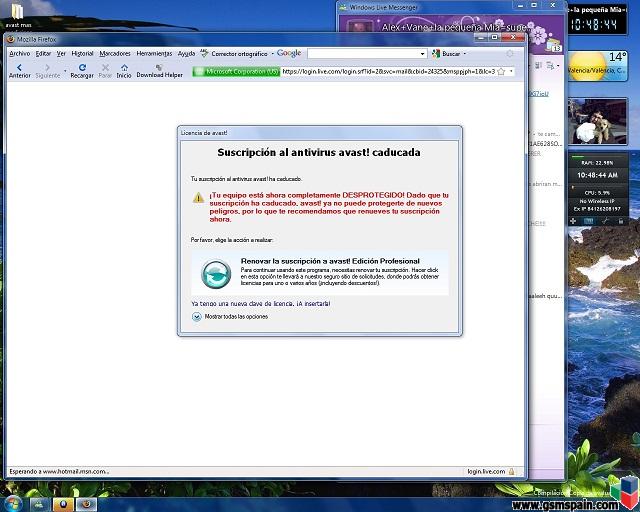
Task: Open the Buscar button dropdown arrow
Action: click(464, 53)
